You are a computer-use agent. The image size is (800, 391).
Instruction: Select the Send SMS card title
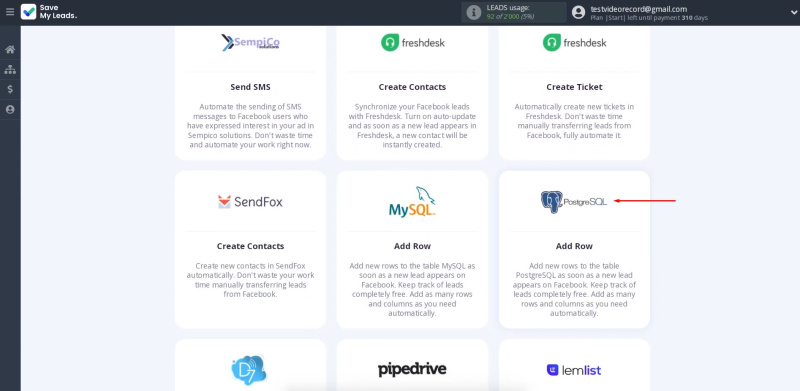point(250,87)
